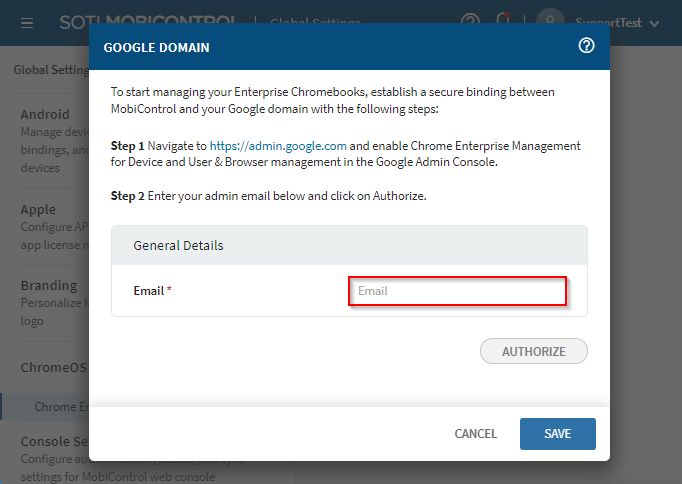This screenshot has height=484, width=682.
Task: Select Android in the settings sidebar
Action: 45,114
